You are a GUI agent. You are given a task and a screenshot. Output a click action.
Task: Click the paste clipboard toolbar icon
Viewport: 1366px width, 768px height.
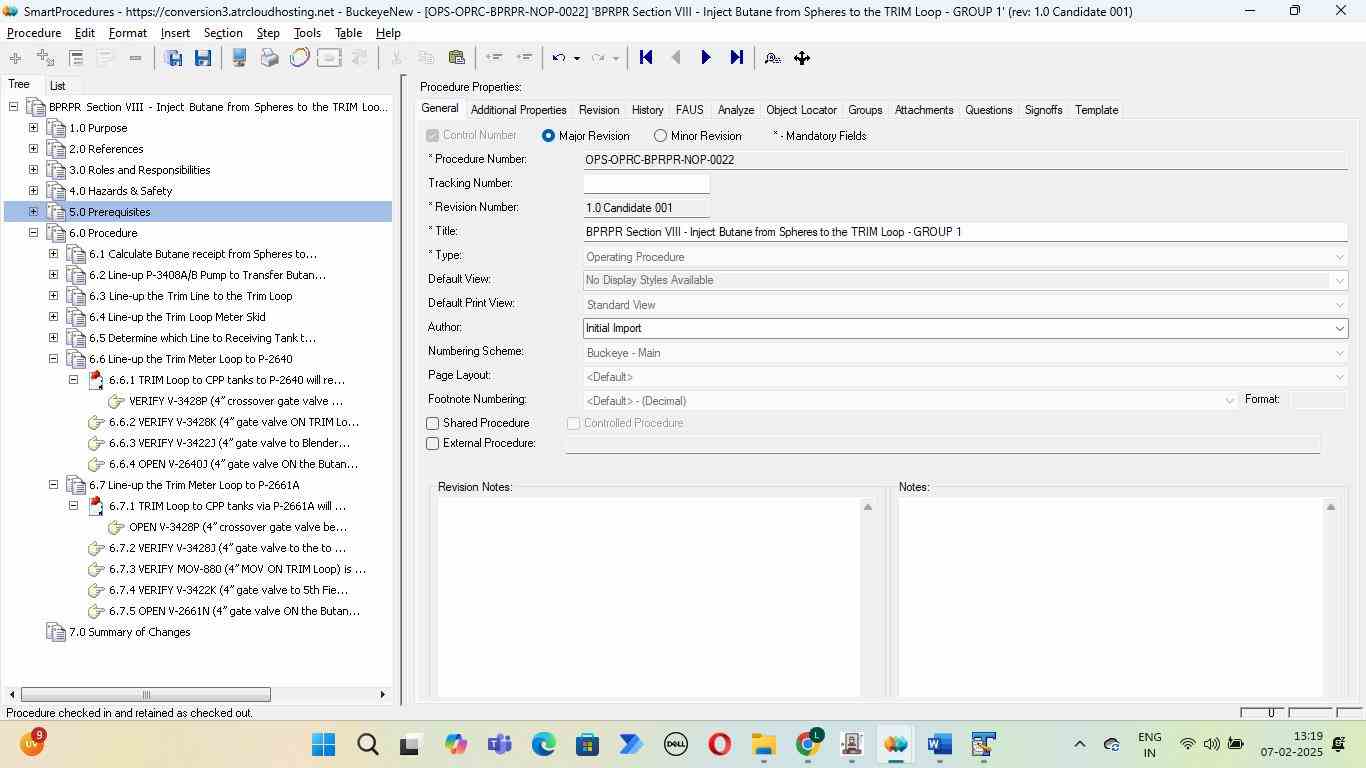[x=457, y=58]
